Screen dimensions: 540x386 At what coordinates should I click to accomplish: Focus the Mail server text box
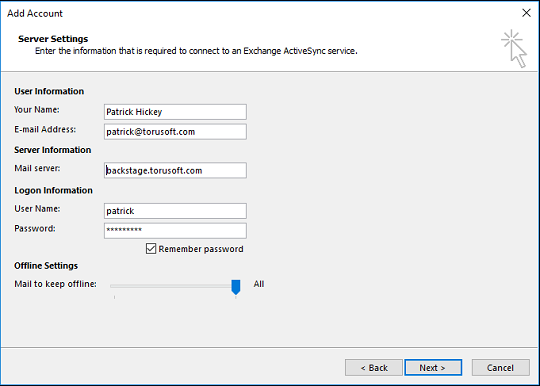(175, 170)
